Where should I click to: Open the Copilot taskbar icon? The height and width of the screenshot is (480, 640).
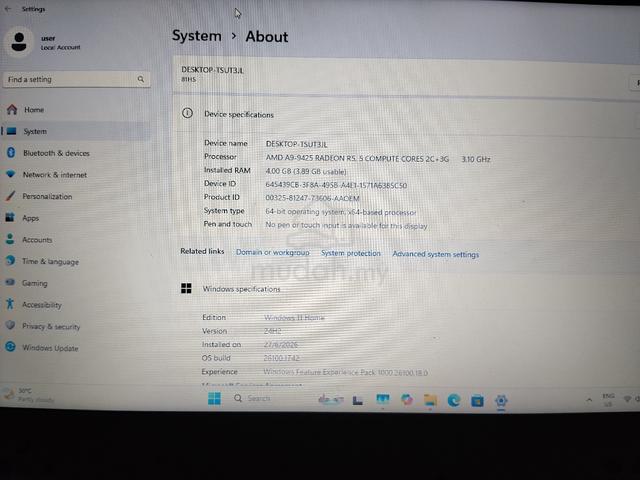[x=407, y=400]
